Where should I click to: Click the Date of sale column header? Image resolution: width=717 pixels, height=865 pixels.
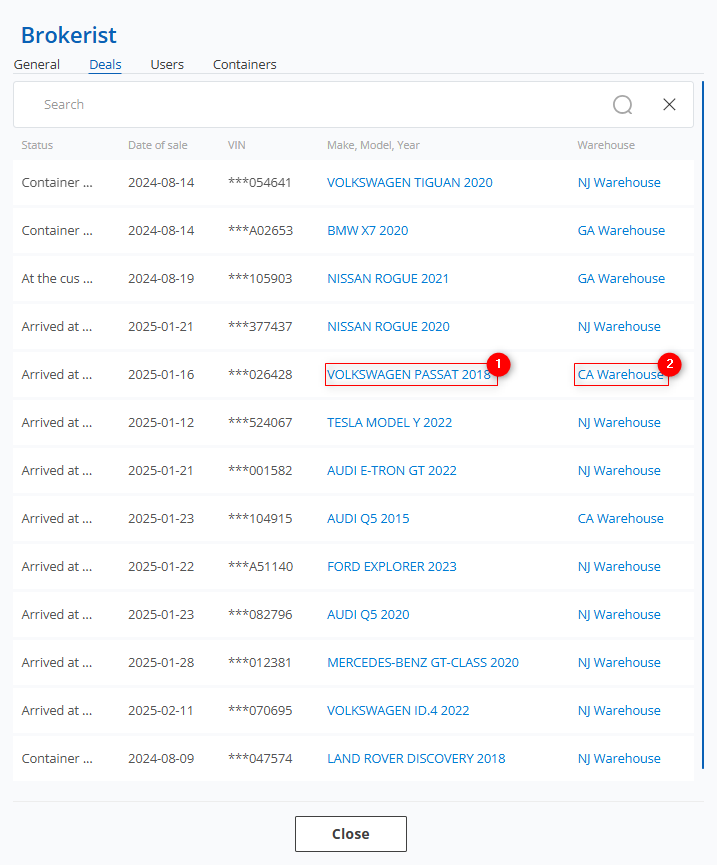click(158, 145)
